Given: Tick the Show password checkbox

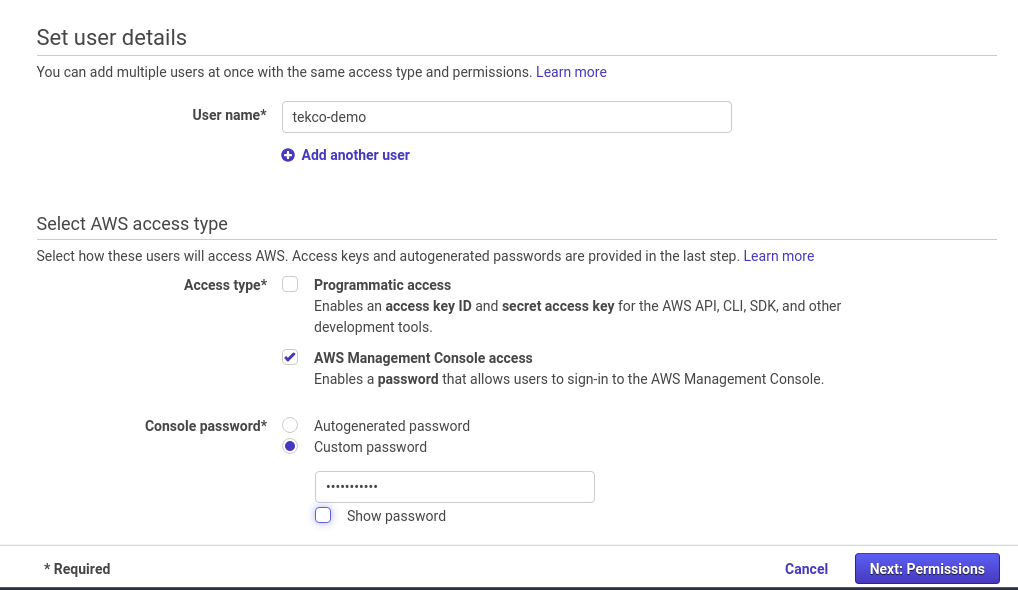Looking at the screenshot, I should click(323, 515).
